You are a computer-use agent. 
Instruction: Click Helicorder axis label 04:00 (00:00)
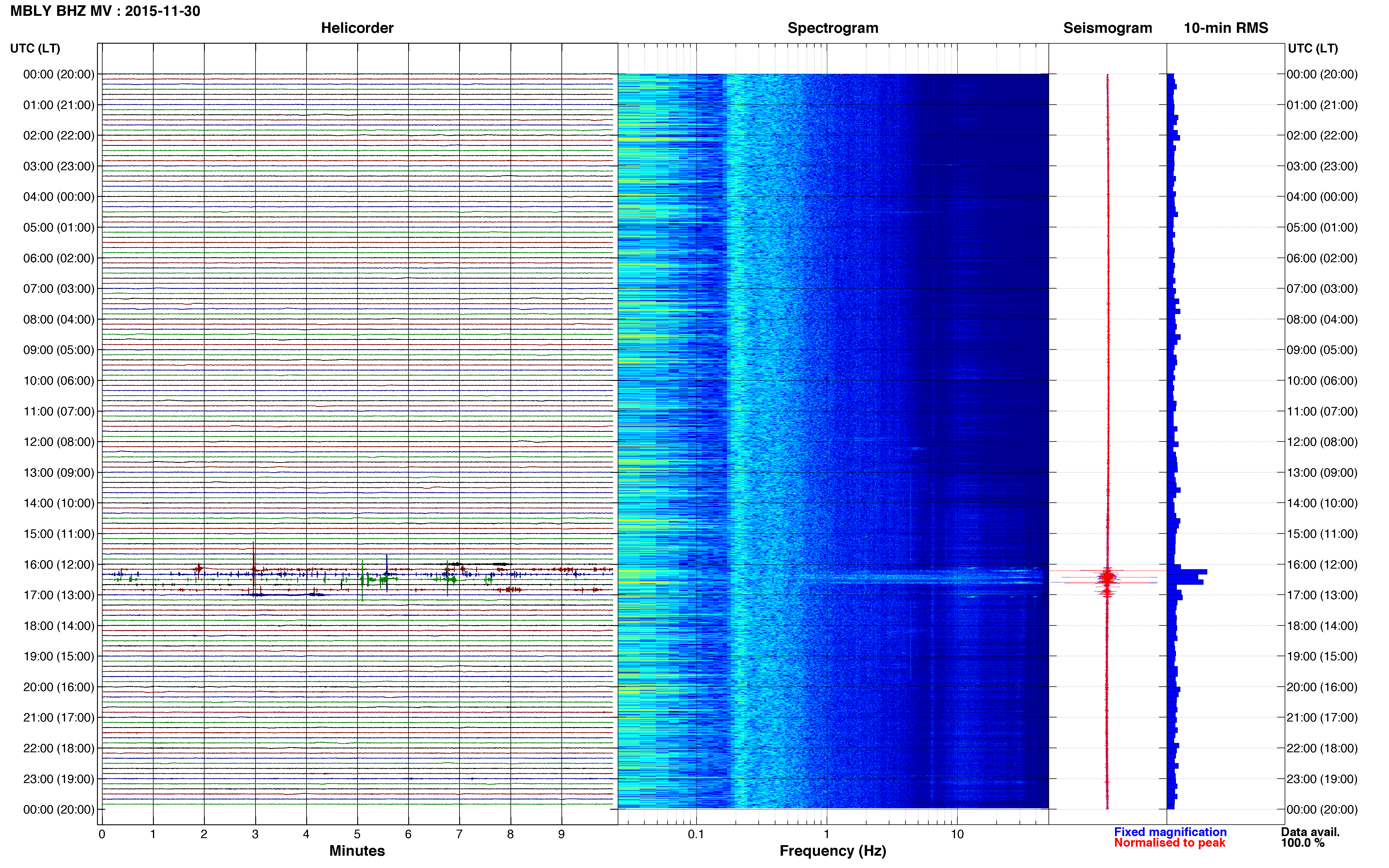tap(59, 197)
